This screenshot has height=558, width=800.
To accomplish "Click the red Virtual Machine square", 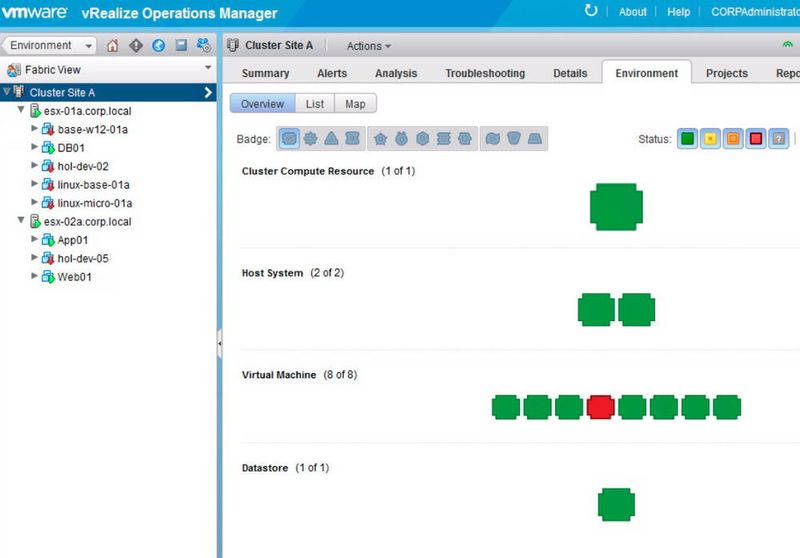I will click(x=601, y=408).
